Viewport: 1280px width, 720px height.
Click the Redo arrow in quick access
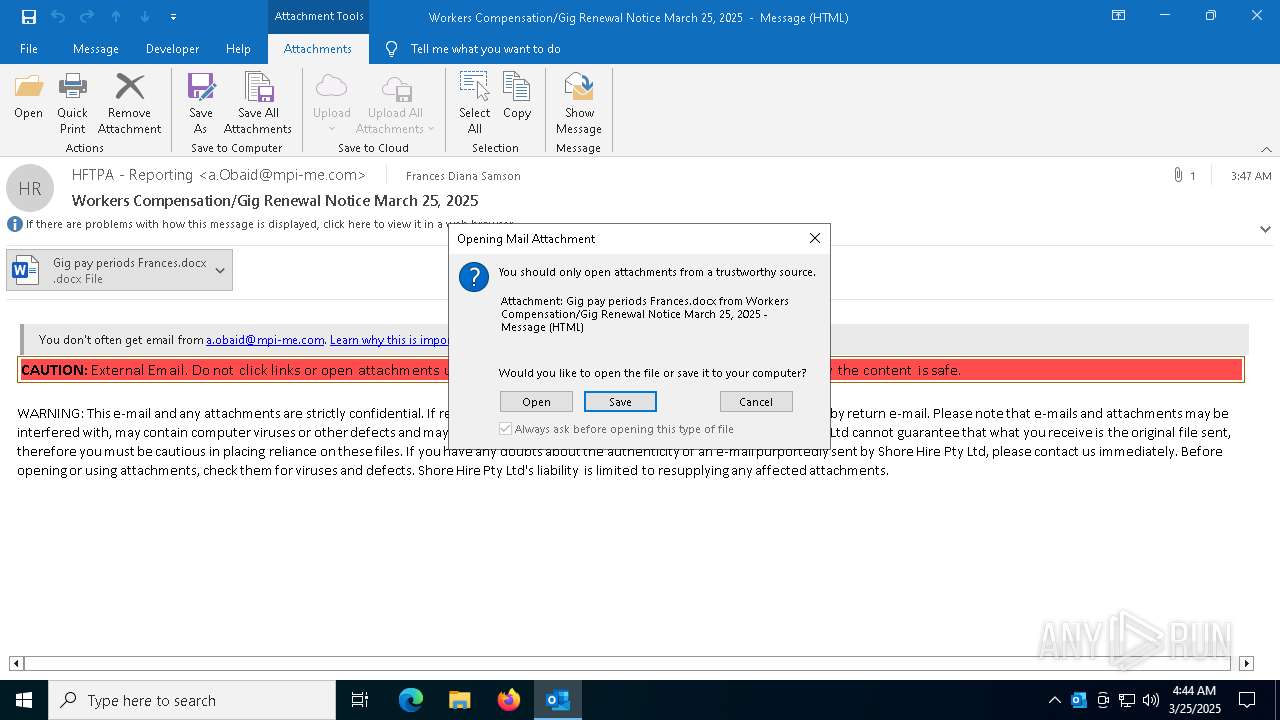[x=87, y=17]
